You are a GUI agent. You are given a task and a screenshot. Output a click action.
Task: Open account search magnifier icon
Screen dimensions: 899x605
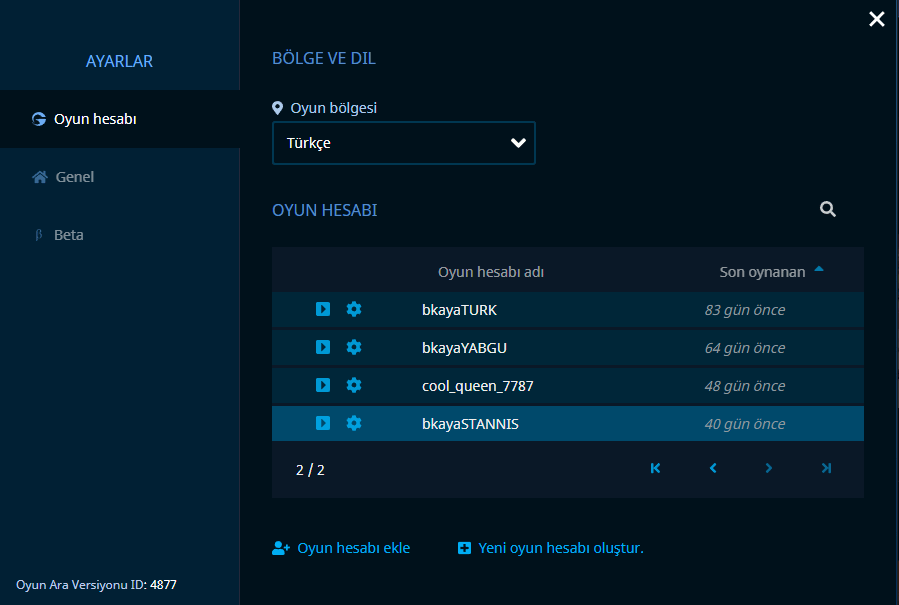click(x=827, y=209)
